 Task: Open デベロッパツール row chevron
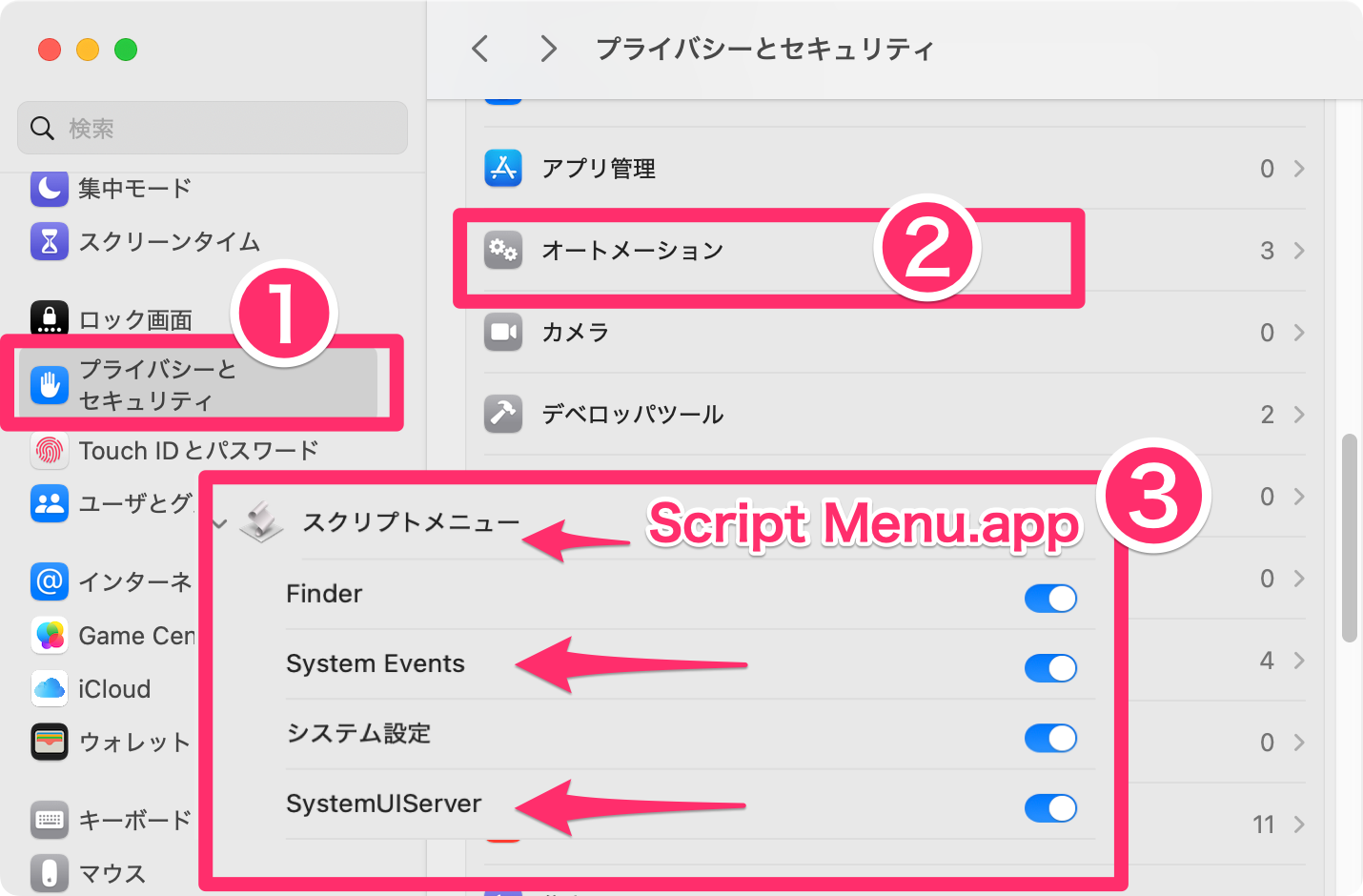pyautogui.click(x=1299, y=414)
